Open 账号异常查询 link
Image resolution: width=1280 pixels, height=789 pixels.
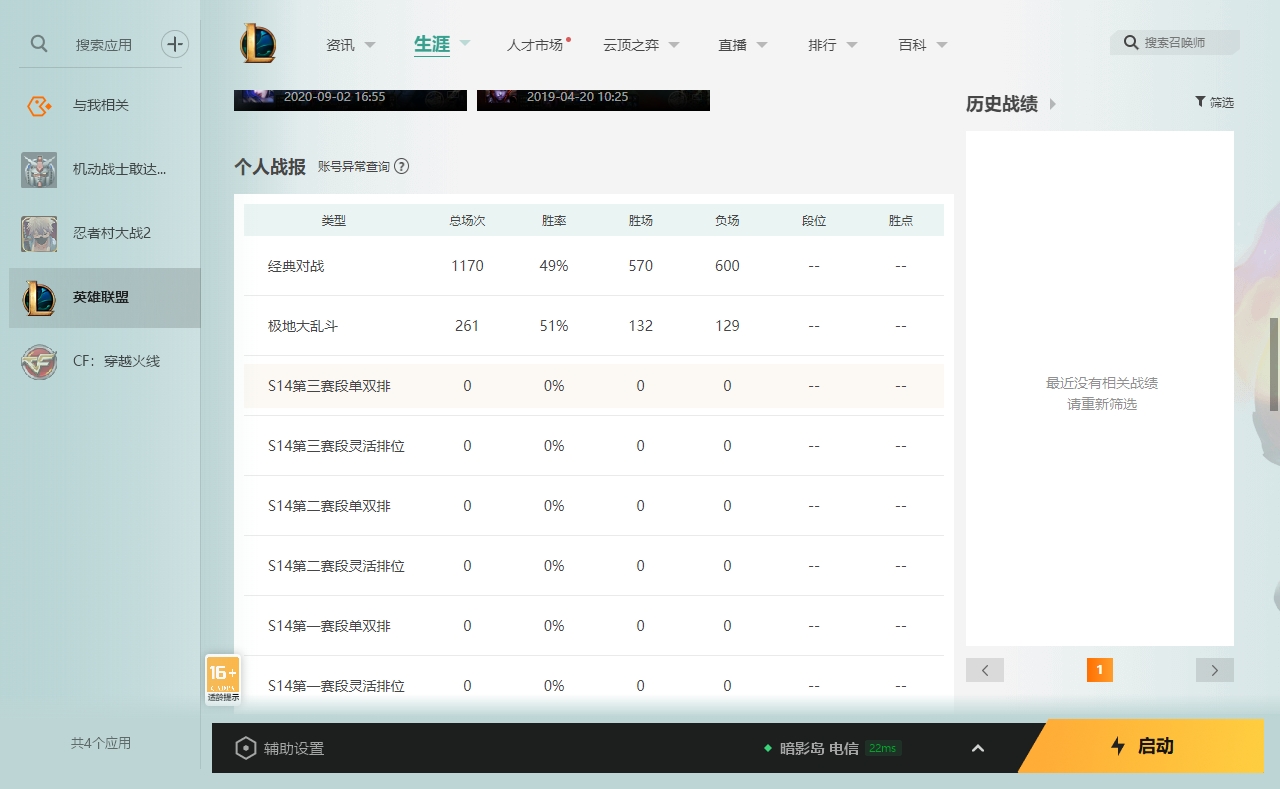354,166
